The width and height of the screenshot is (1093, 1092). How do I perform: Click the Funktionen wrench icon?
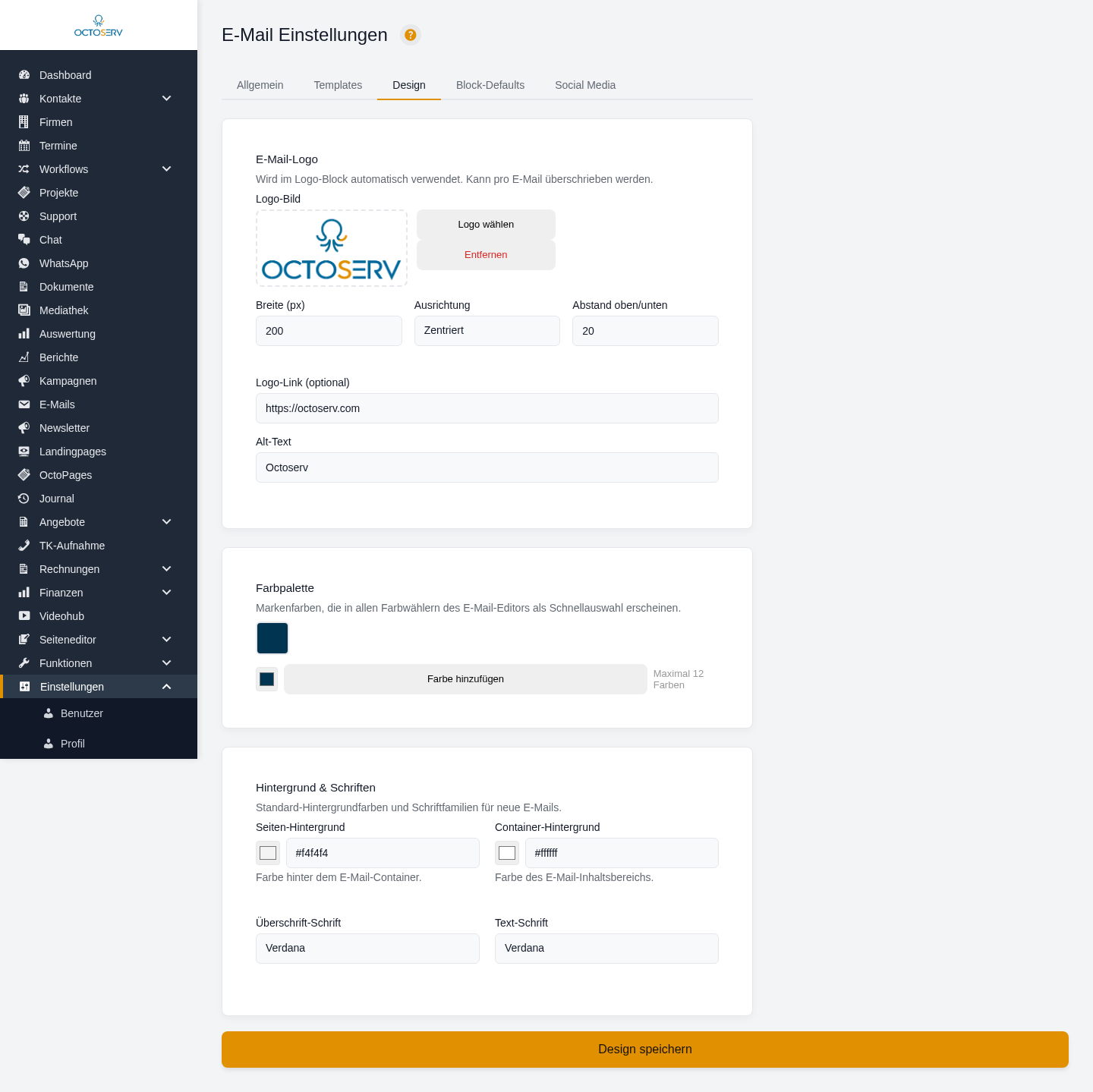[24, 663]
